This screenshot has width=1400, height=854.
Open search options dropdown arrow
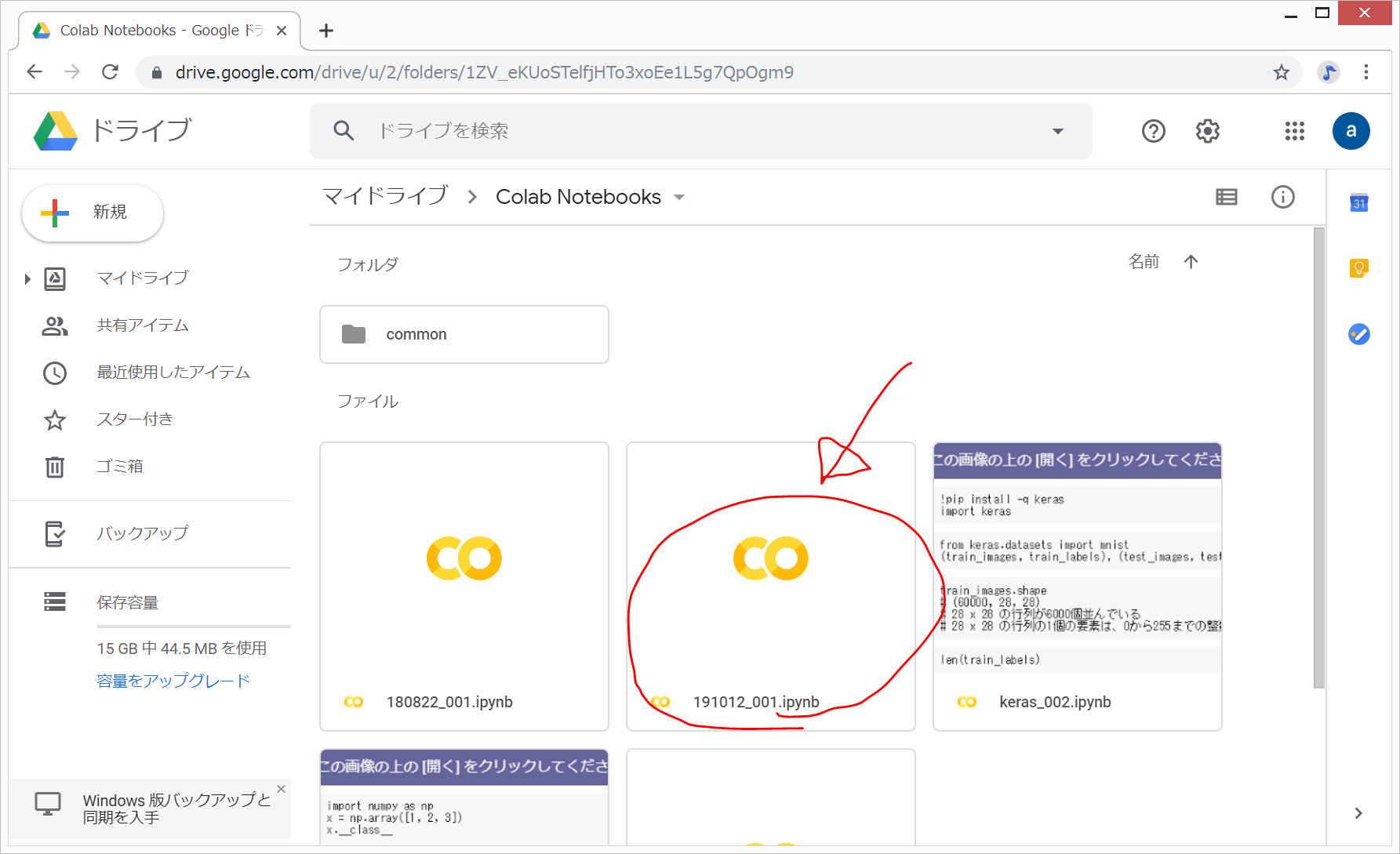[1057, 131]
